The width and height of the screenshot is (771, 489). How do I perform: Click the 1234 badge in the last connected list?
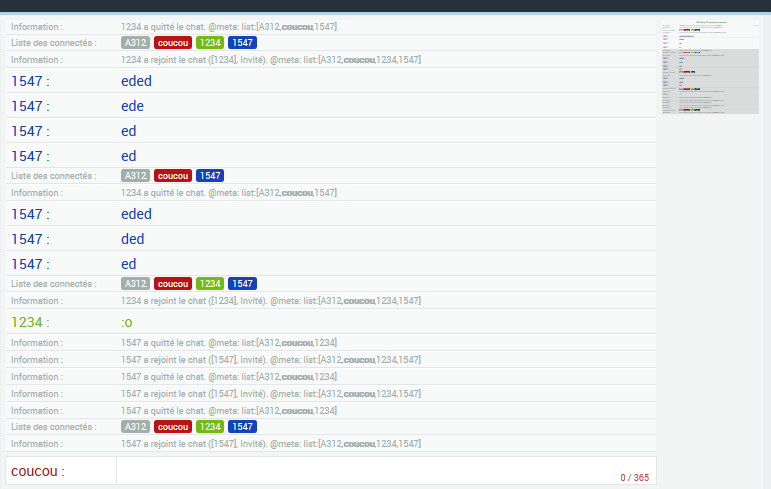click(210, 427)
